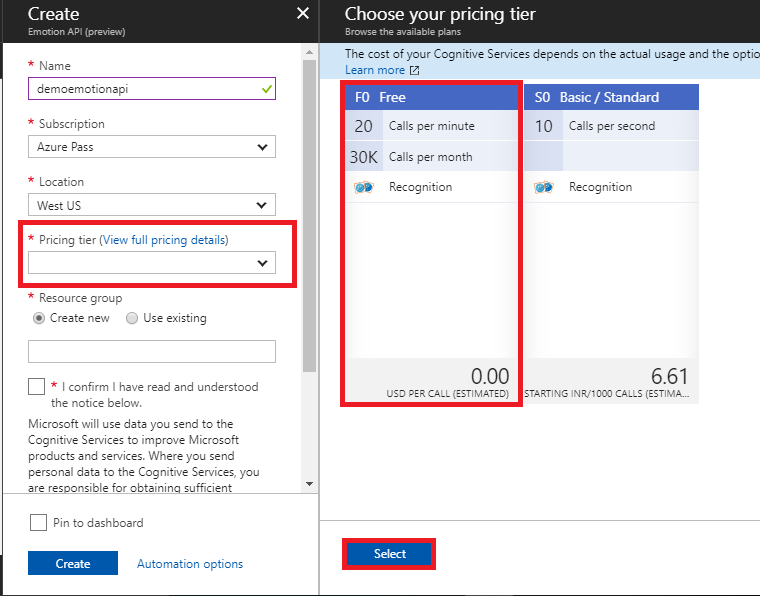Open View full pricing details link
760x596 pixels.
[165, 240]
